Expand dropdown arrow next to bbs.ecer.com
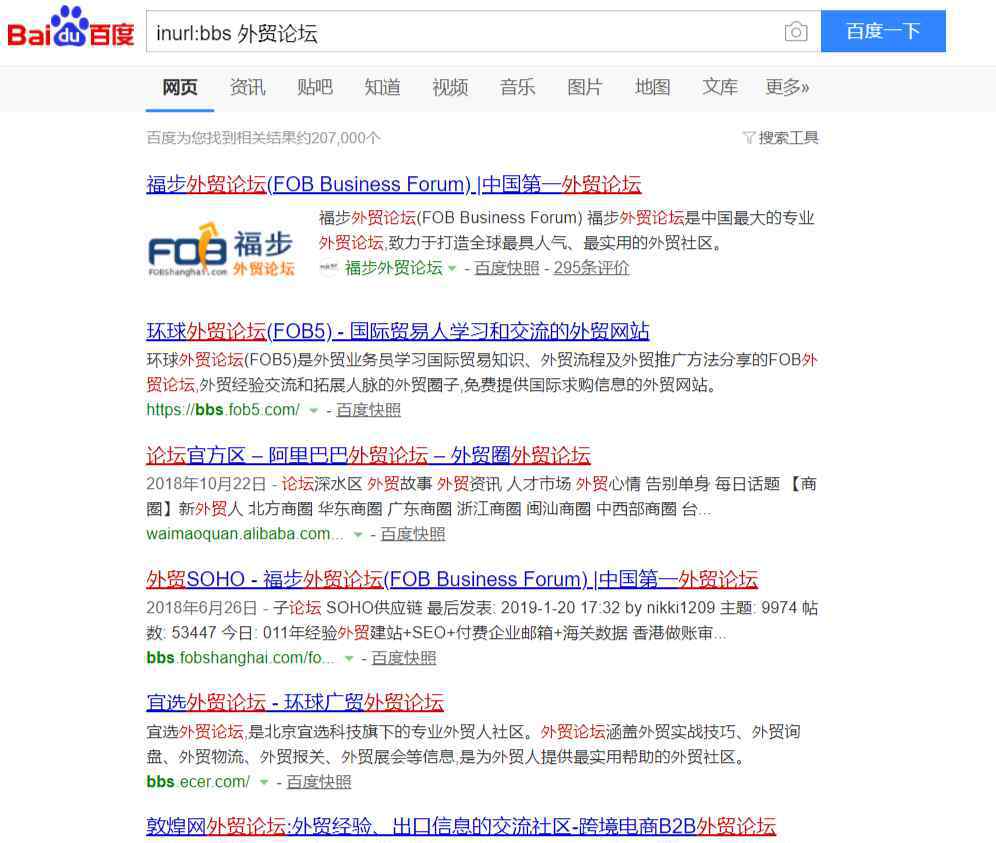Viewport: 996px width, 843px height. click(x=264, y=783)
